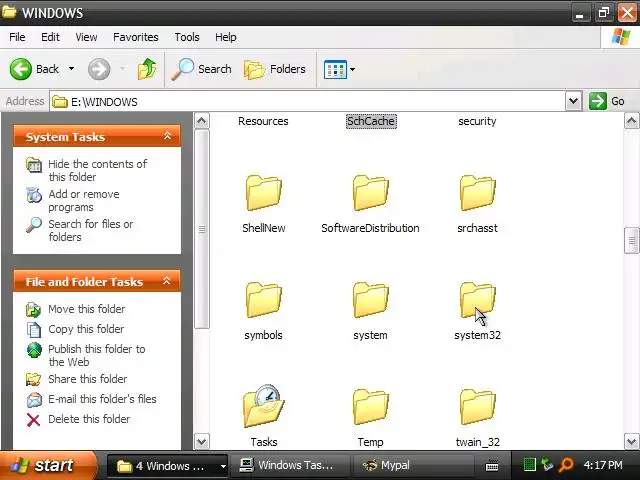
Task: Collapse the File and Folder Tasks panel
Action: coord(167,281)
